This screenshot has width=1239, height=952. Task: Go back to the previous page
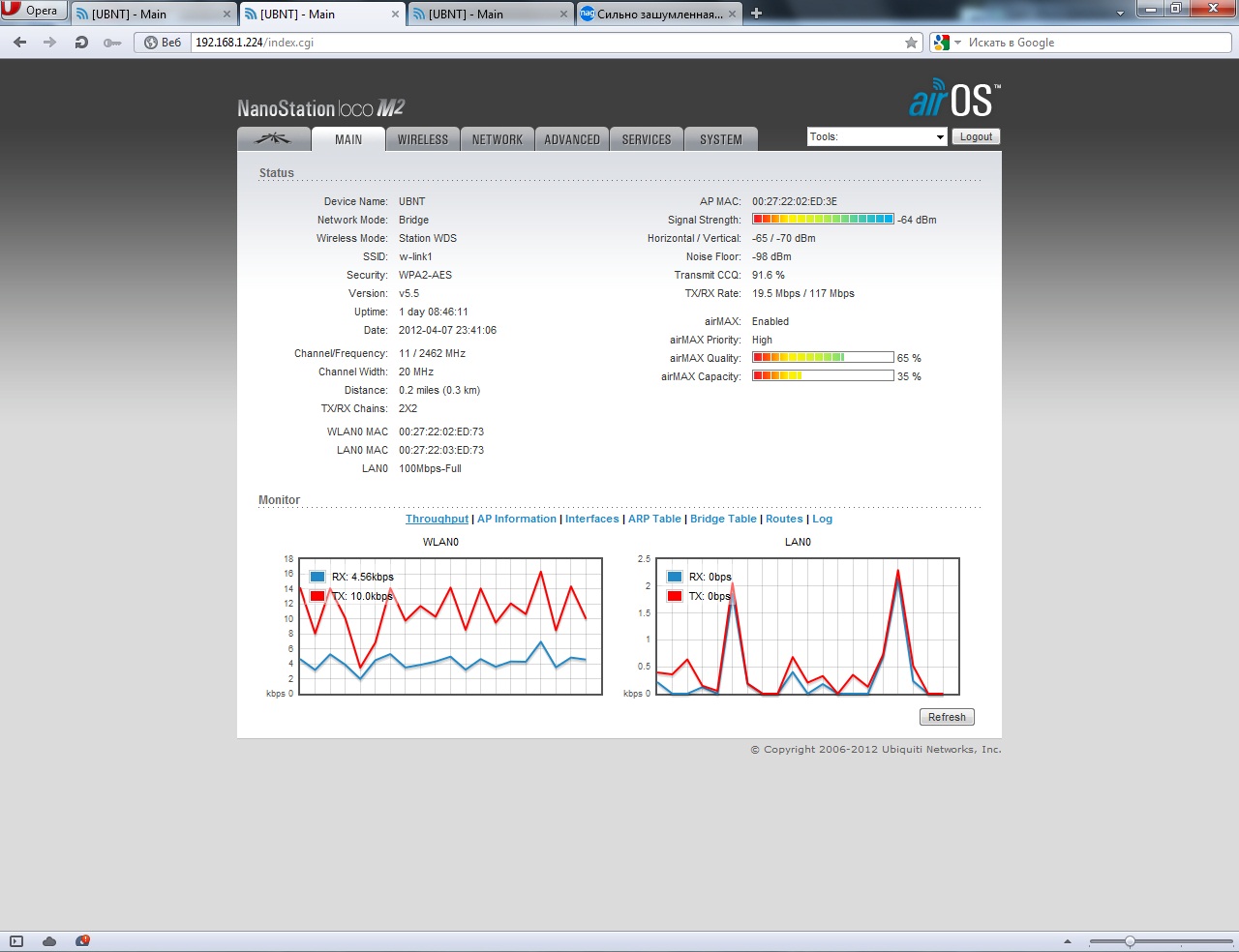pos(20,43)
